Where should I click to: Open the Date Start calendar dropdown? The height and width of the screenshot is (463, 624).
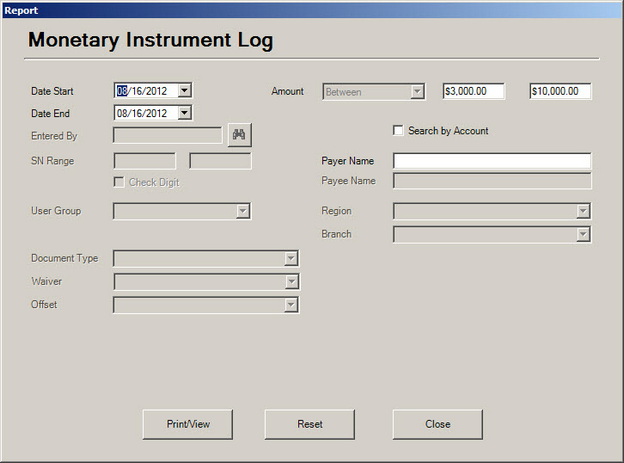[184, 91]
